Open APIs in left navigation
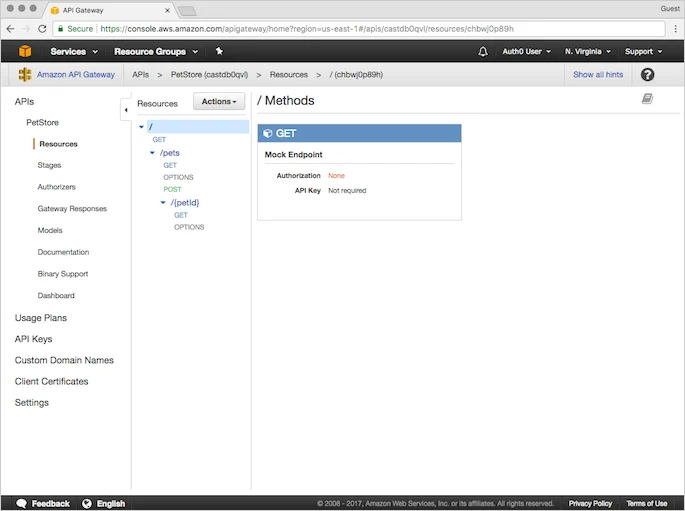 (x=24, y=101)
